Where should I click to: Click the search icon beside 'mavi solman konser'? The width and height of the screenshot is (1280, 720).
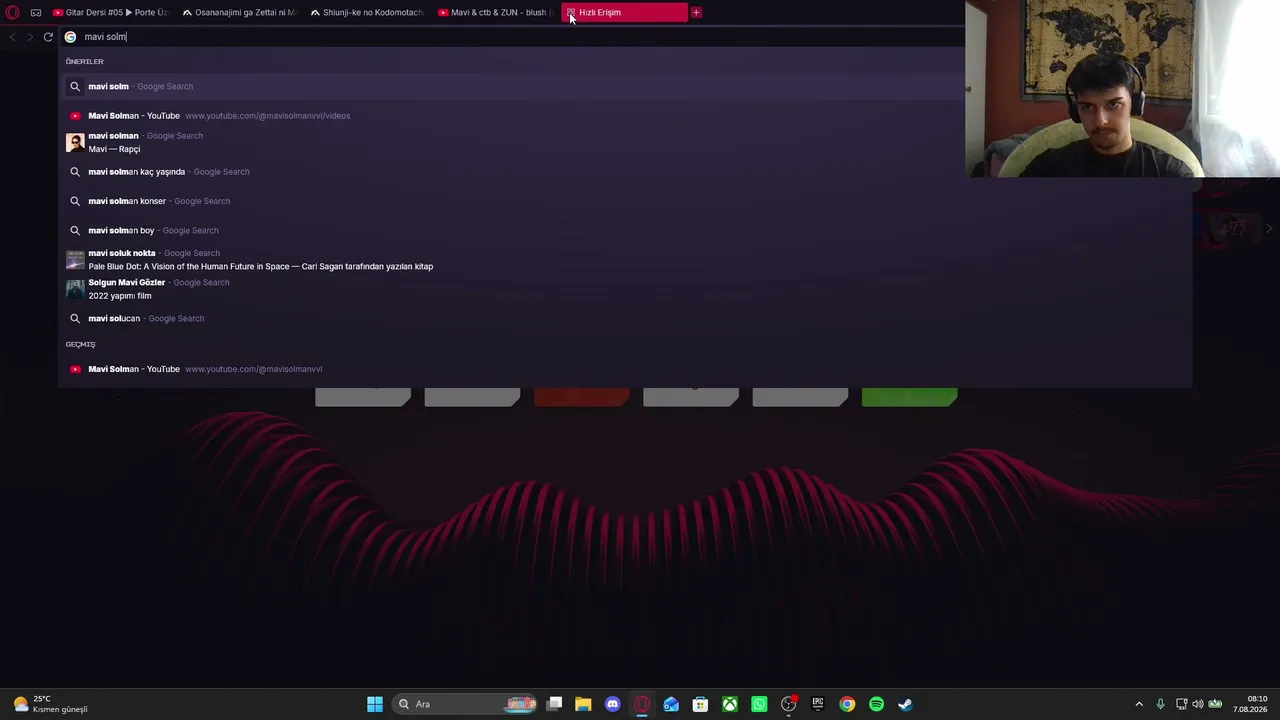75,201
